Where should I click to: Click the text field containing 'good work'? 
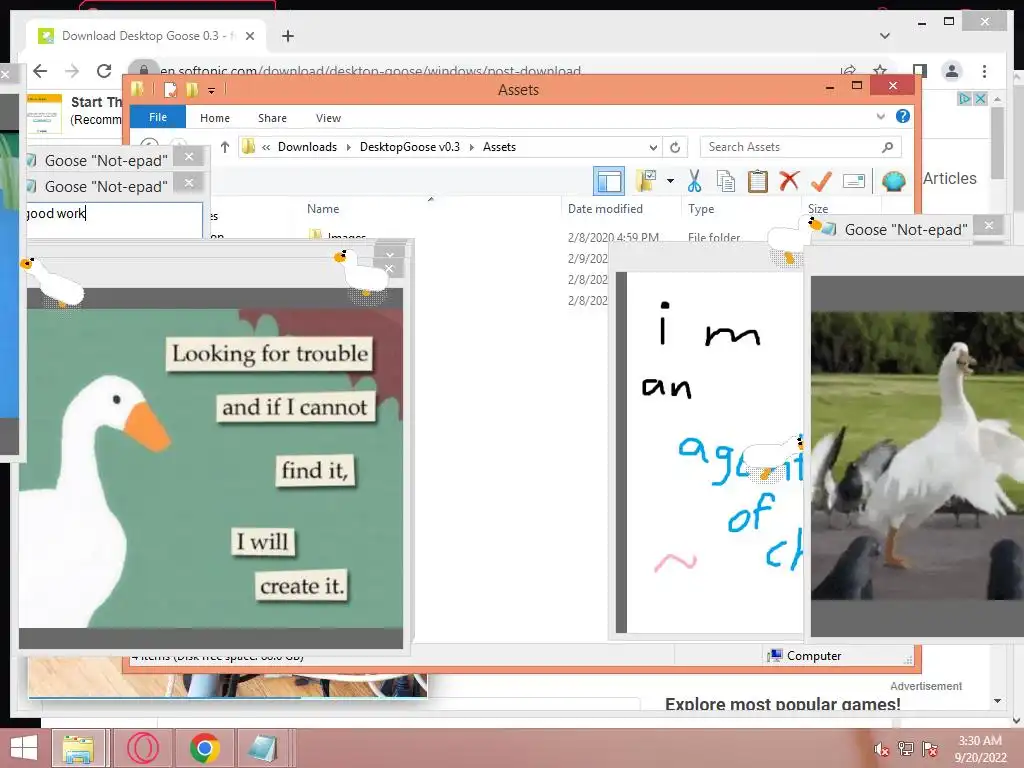[114, 220]
